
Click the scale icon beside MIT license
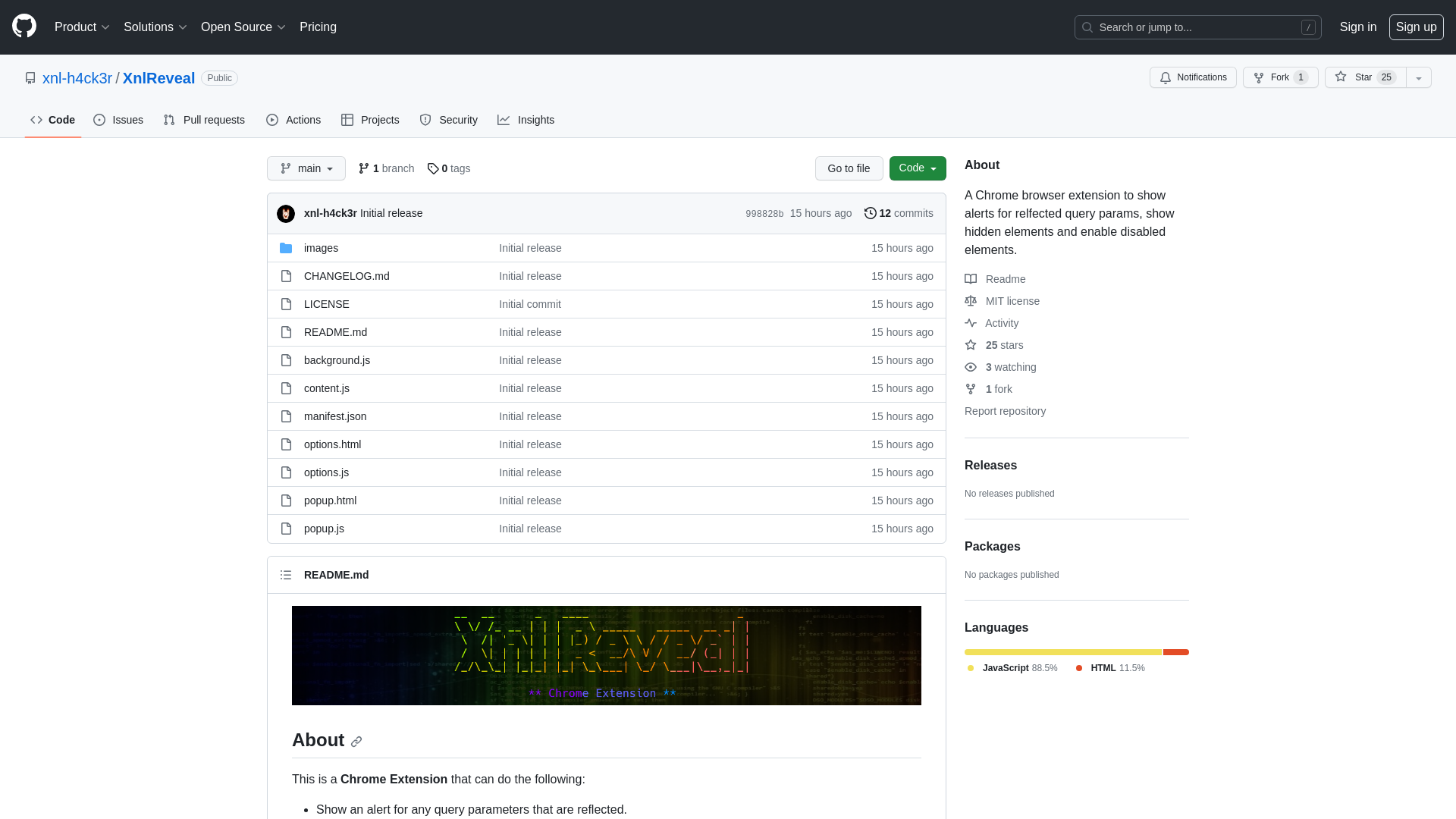point(971,301)
